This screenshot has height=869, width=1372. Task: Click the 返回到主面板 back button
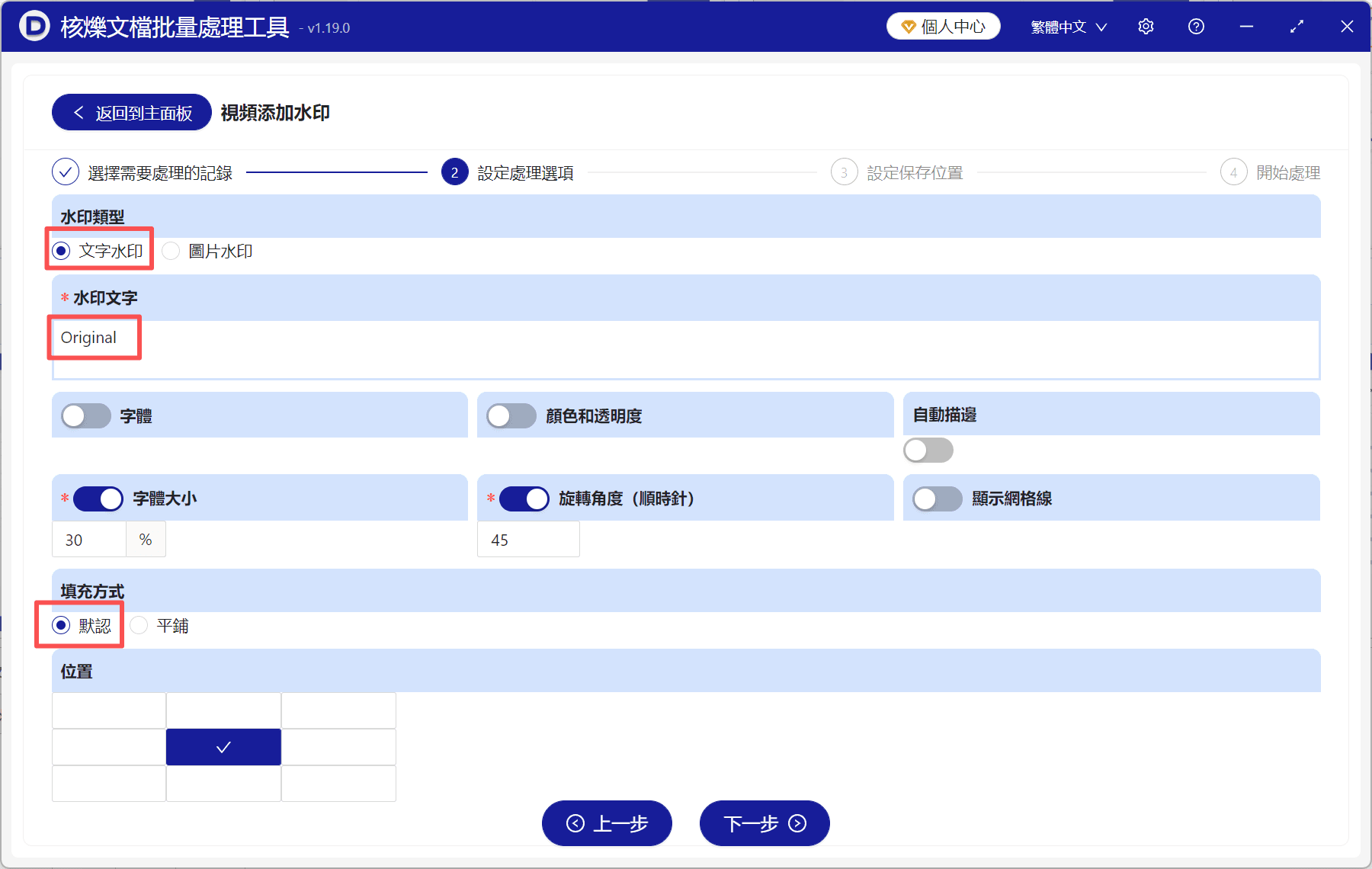pos(130,112)
